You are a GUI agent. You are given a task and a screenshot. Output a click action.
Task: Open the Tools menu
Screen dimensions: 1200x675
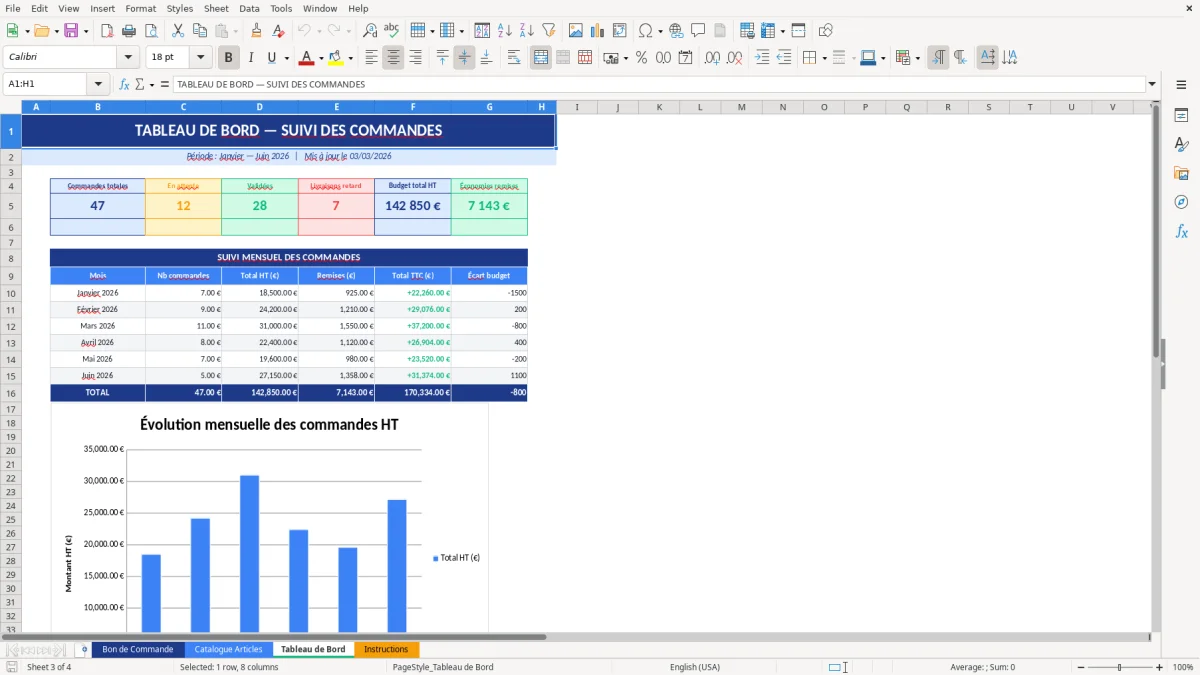click(x=281, y=8)
